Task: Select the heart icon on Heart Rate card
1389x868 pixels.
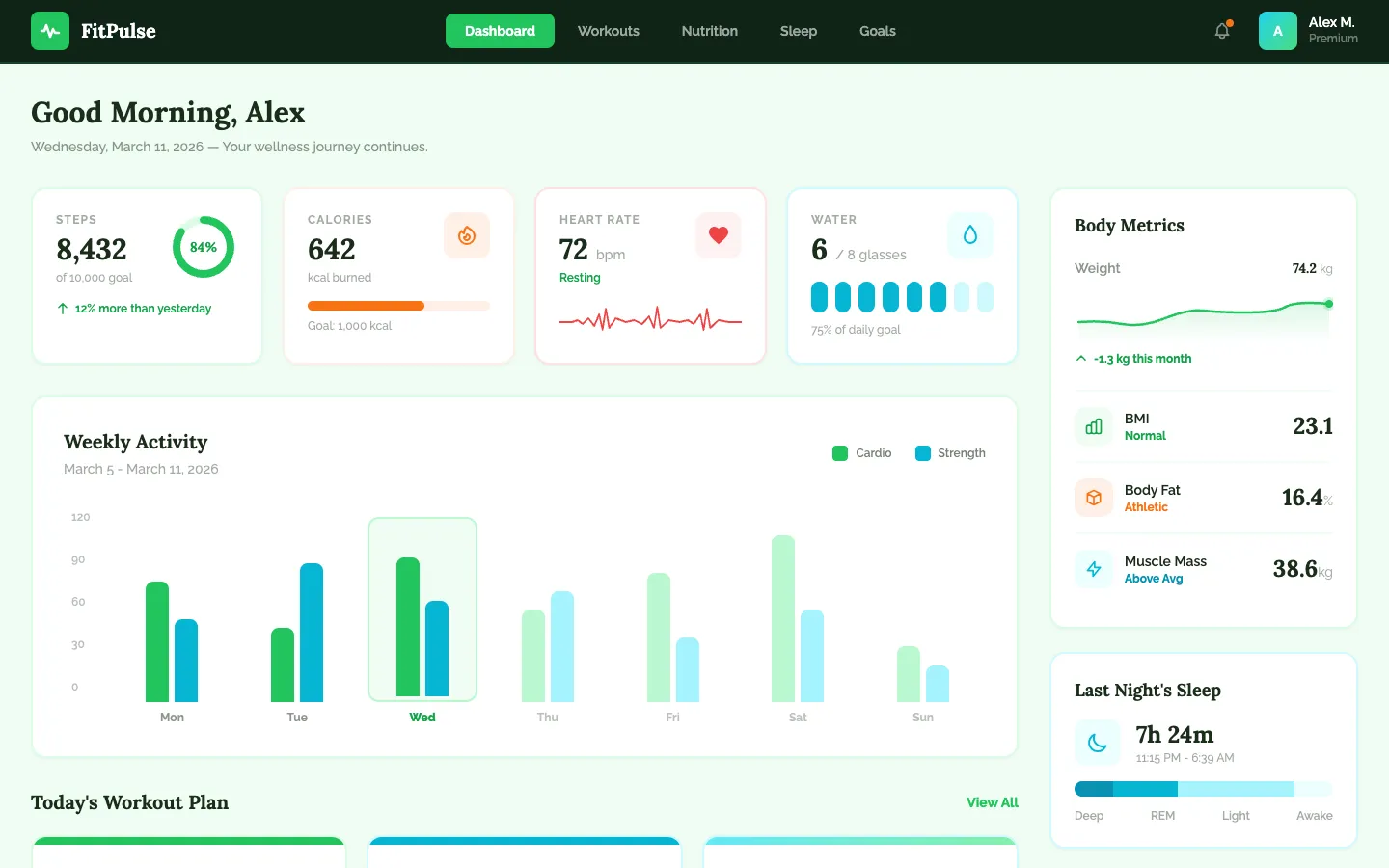Action: tap(718, 234)
